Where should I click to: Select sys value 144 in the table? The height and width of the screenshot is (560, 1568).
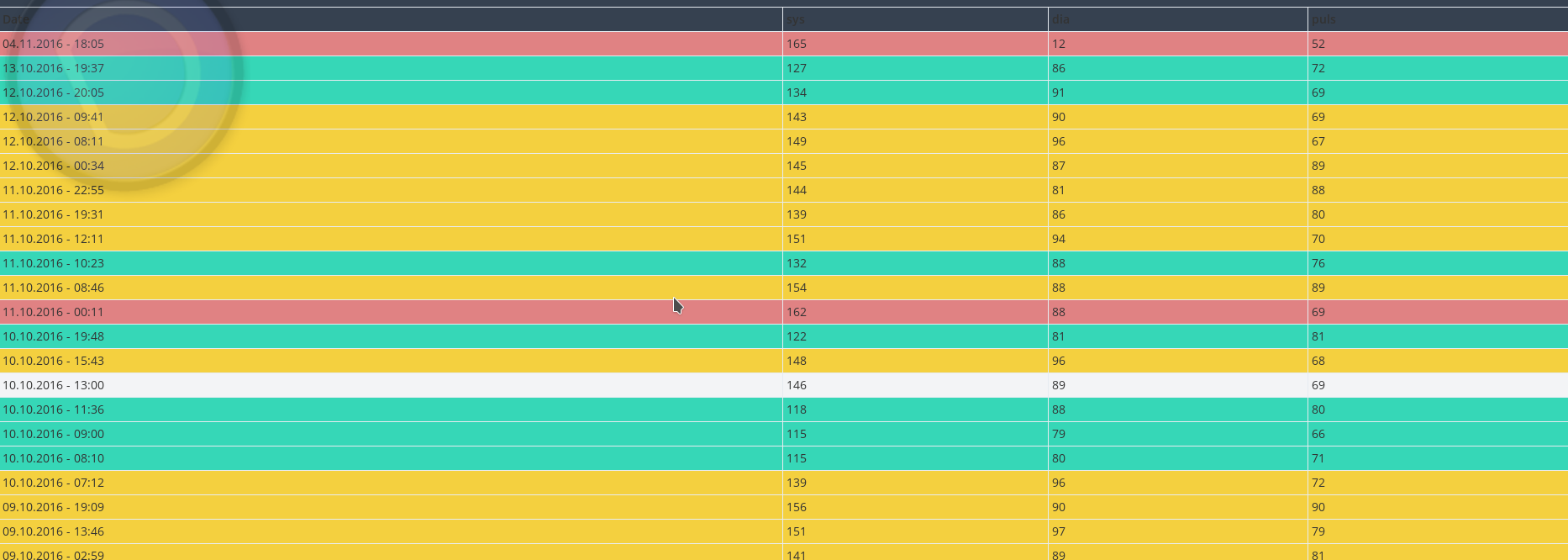coord(915,190)
